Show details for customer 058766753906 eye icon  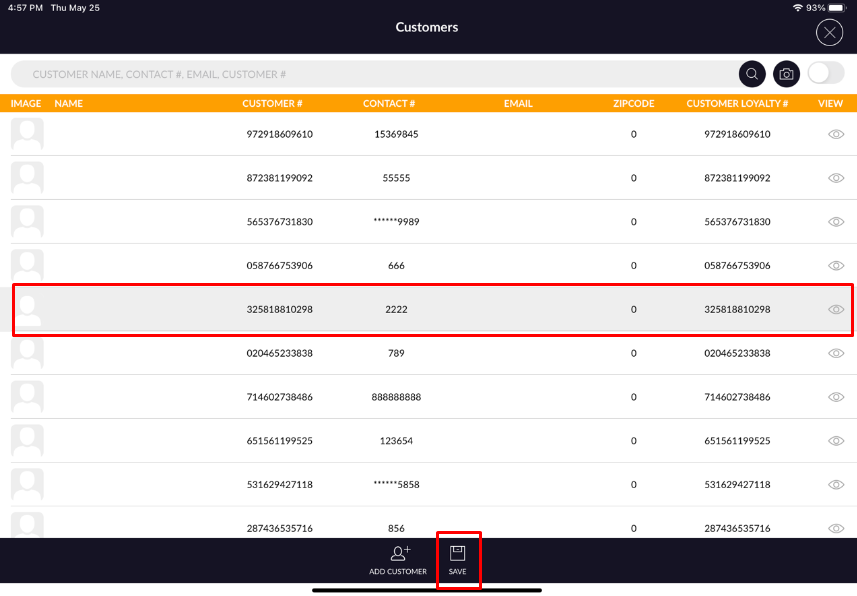tap(836, 266)
